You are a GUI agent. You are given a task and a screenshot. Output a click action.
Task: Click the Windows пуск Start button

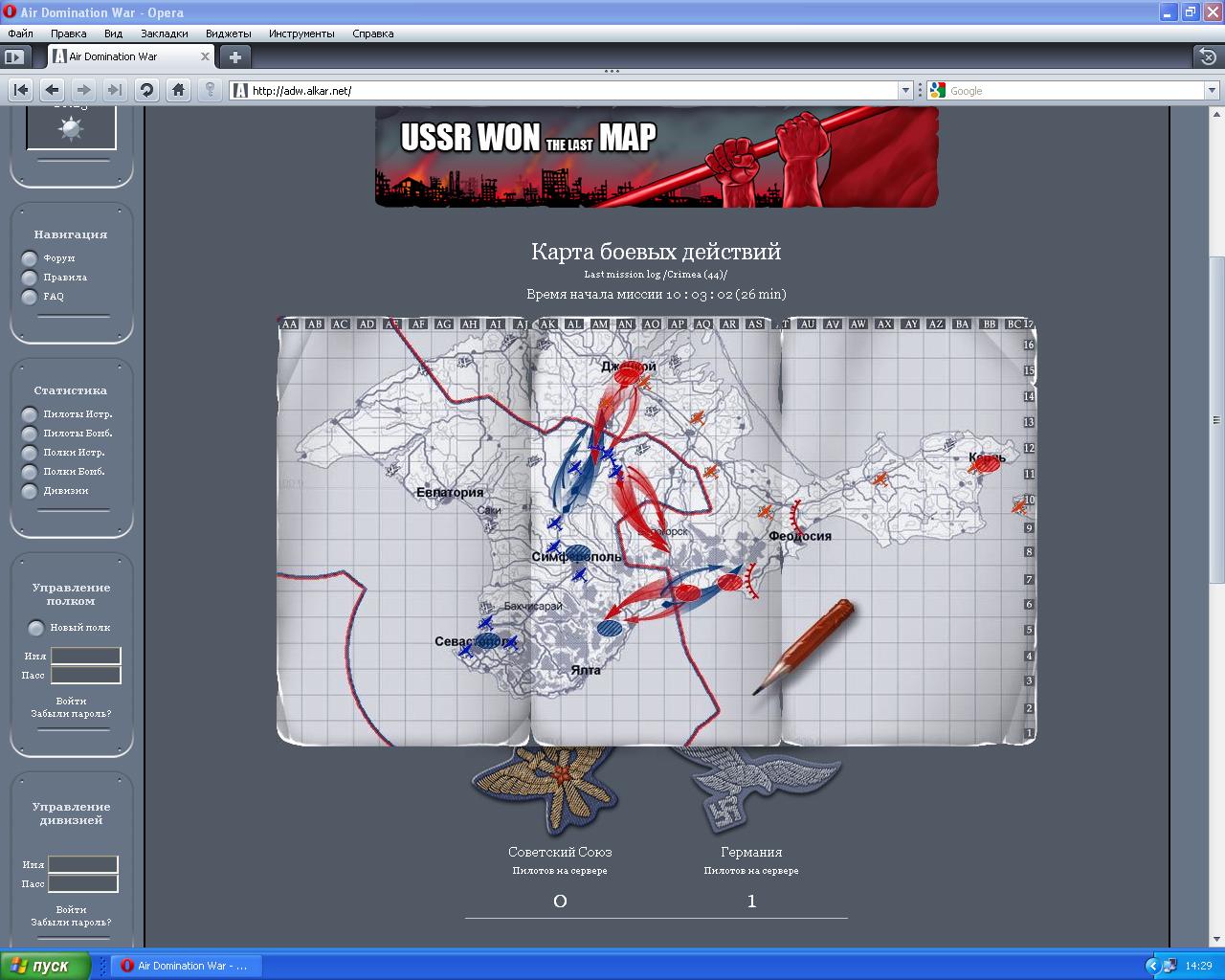pyautogui.click(x=45, y=966)
